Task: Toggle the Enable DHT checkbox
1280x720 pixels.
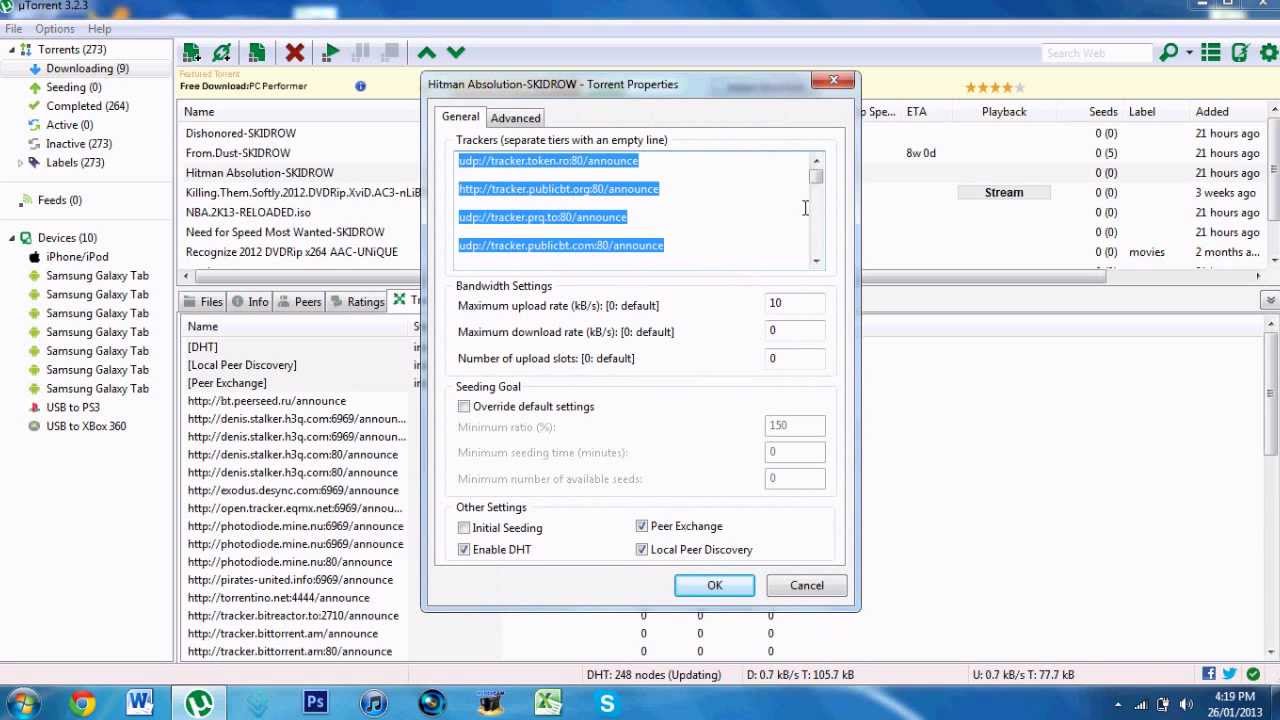Action: (464, 550)
